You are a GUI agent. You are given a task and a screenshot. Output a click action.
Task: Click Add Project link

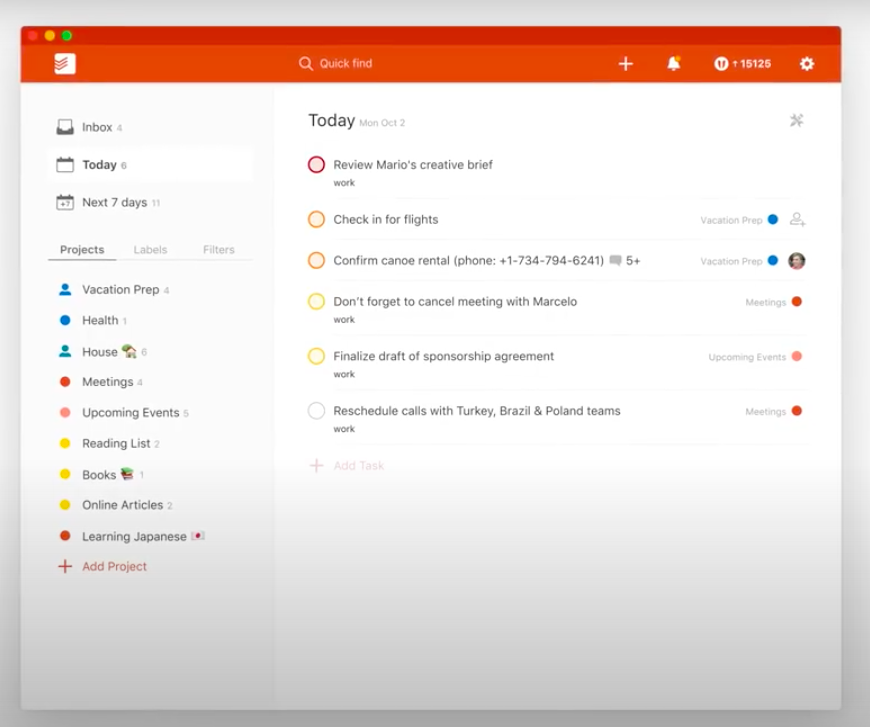113,566
